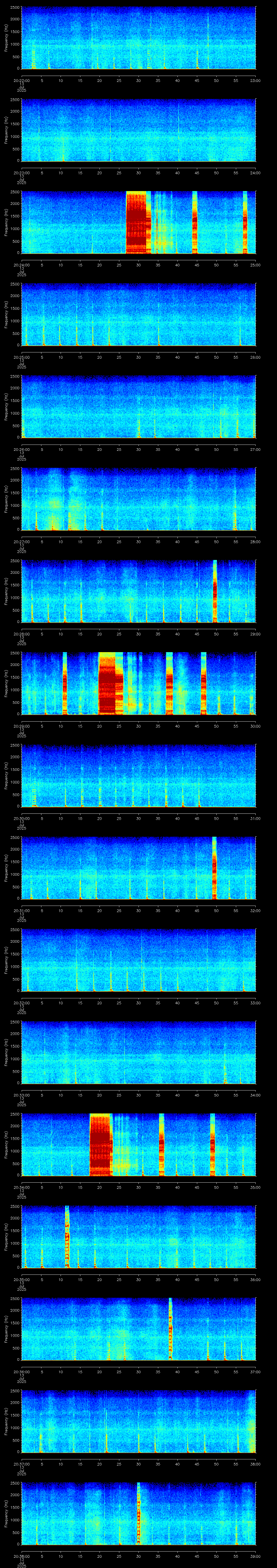This screenshot has height=1568, width=277.
Task: Select the narrow red burst near second 44 in 20:24:00 panel
Action: (195, 222)
